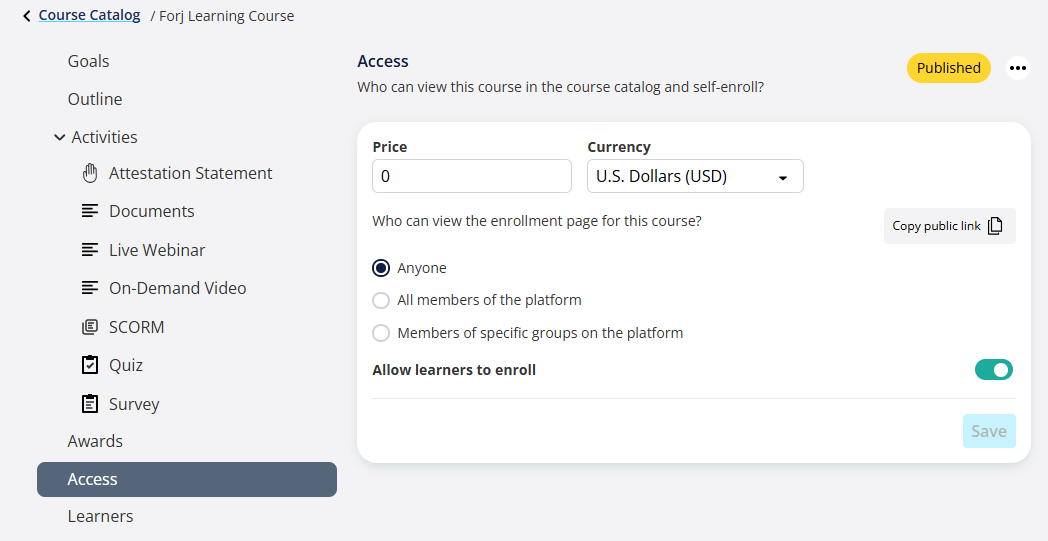Select All members of the platform
Image resolution: width=1048 pixels, height=541 pixels.
[x=381, y=300]
